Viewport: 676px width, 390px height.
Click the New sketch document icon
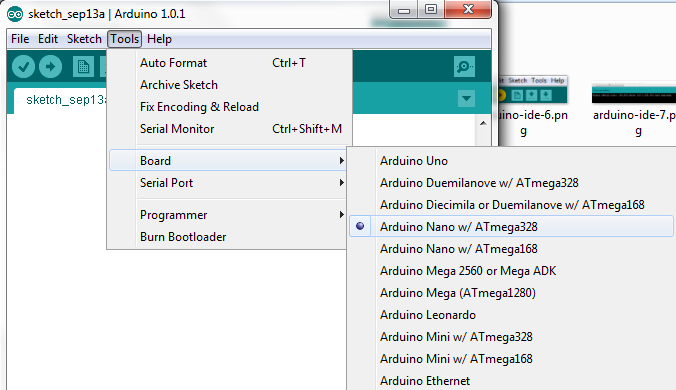(83, 67)
